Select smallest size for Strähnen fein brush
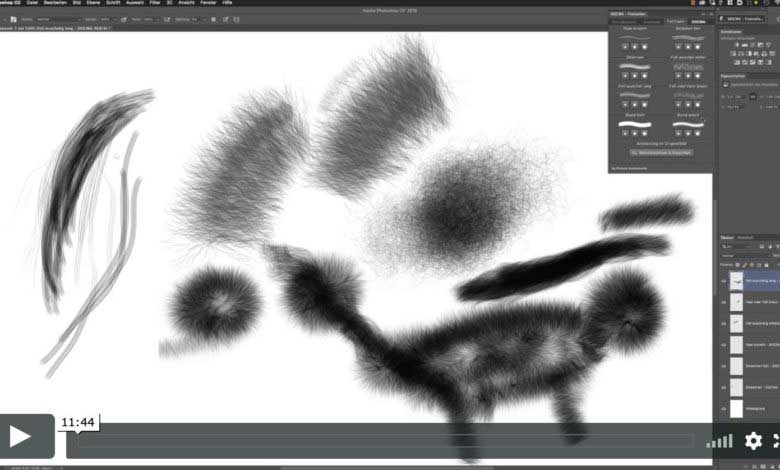This screenshot has height=470, width=780. point(678,47)
